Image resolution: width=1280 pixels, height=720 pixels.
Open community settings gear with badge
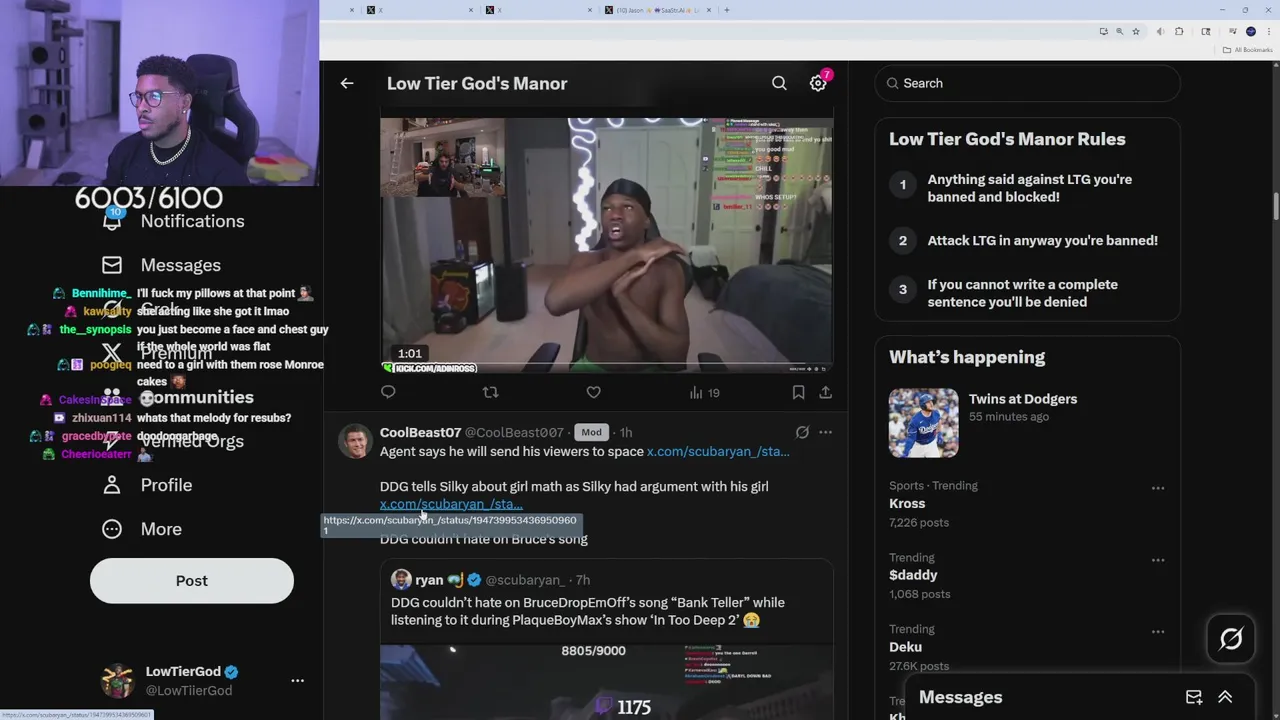[819, 83]
